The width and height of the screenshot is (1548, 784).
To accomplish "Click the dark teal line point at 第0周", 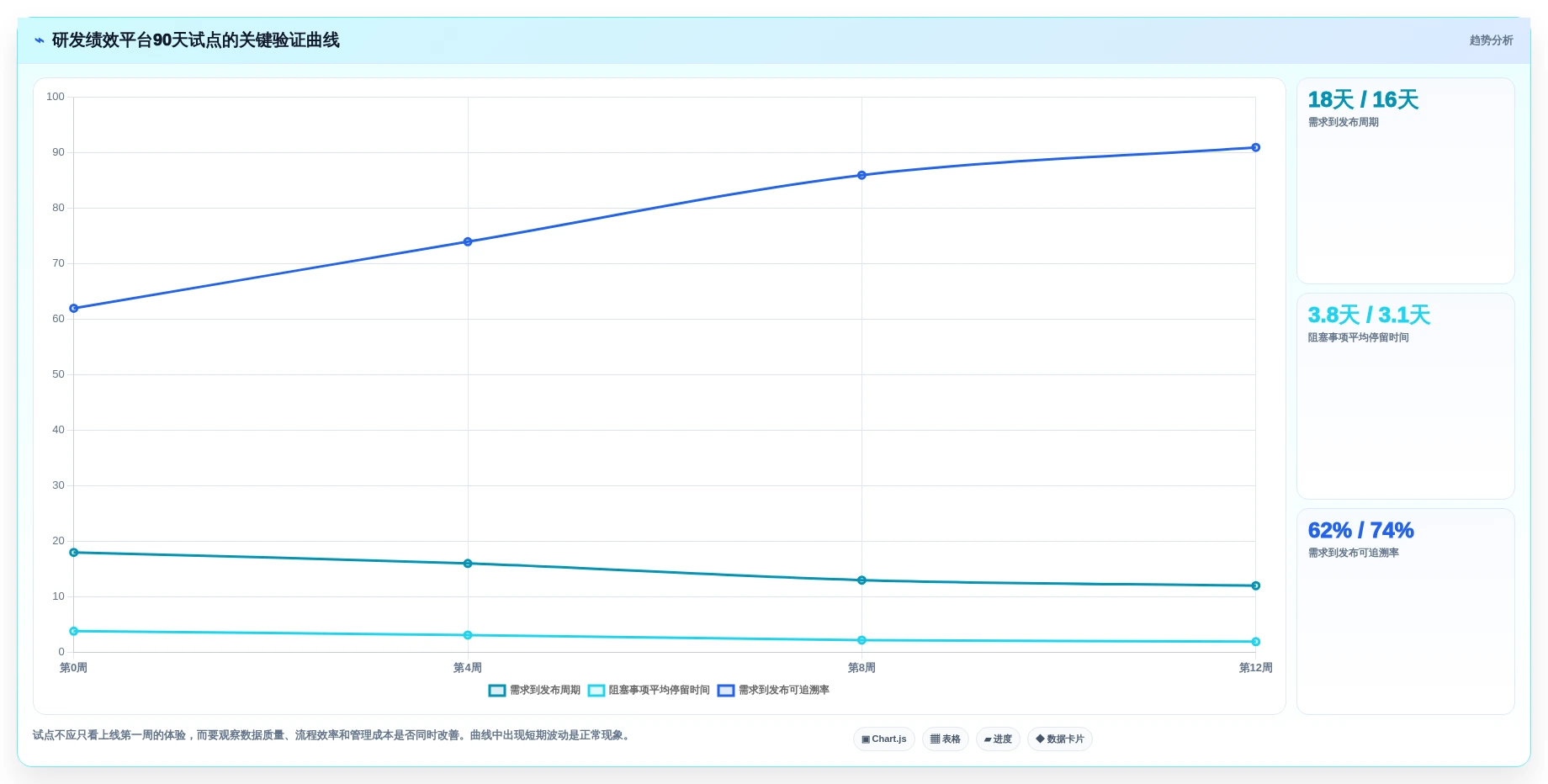I will 74,553.
